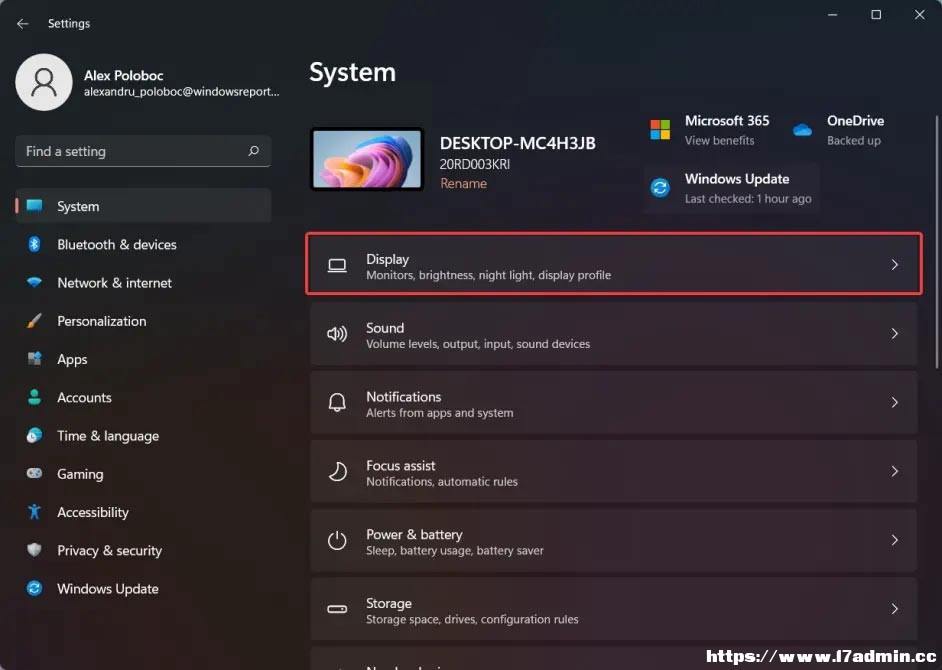Image resolution: width=942 pixels, height=670 pixels.
Task: Click 'Alerts from apps and system' text
Action: (440, 413)
